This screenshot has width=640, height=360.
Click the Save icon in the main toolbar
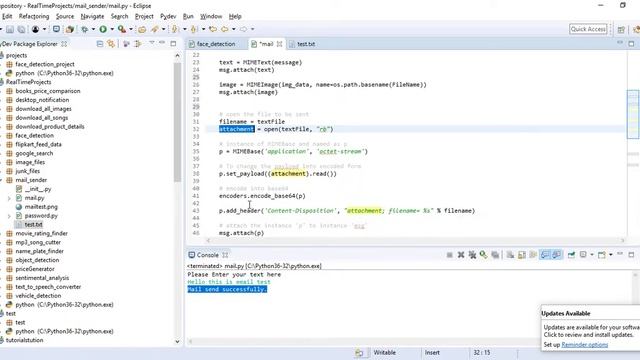point(10,29)
